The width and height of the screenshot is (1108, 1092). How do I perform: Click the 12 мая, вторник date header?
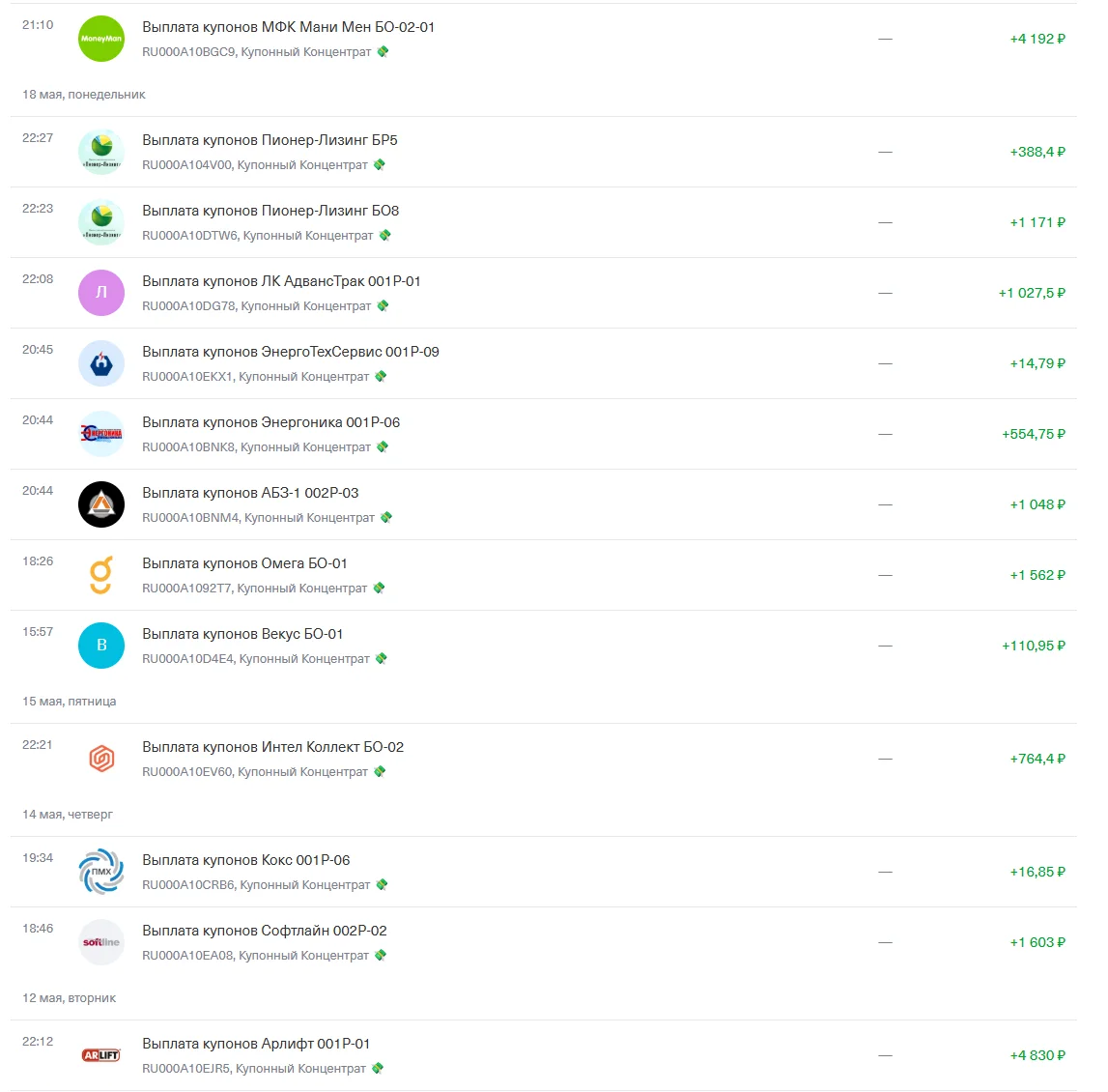(x=70, y=998)
